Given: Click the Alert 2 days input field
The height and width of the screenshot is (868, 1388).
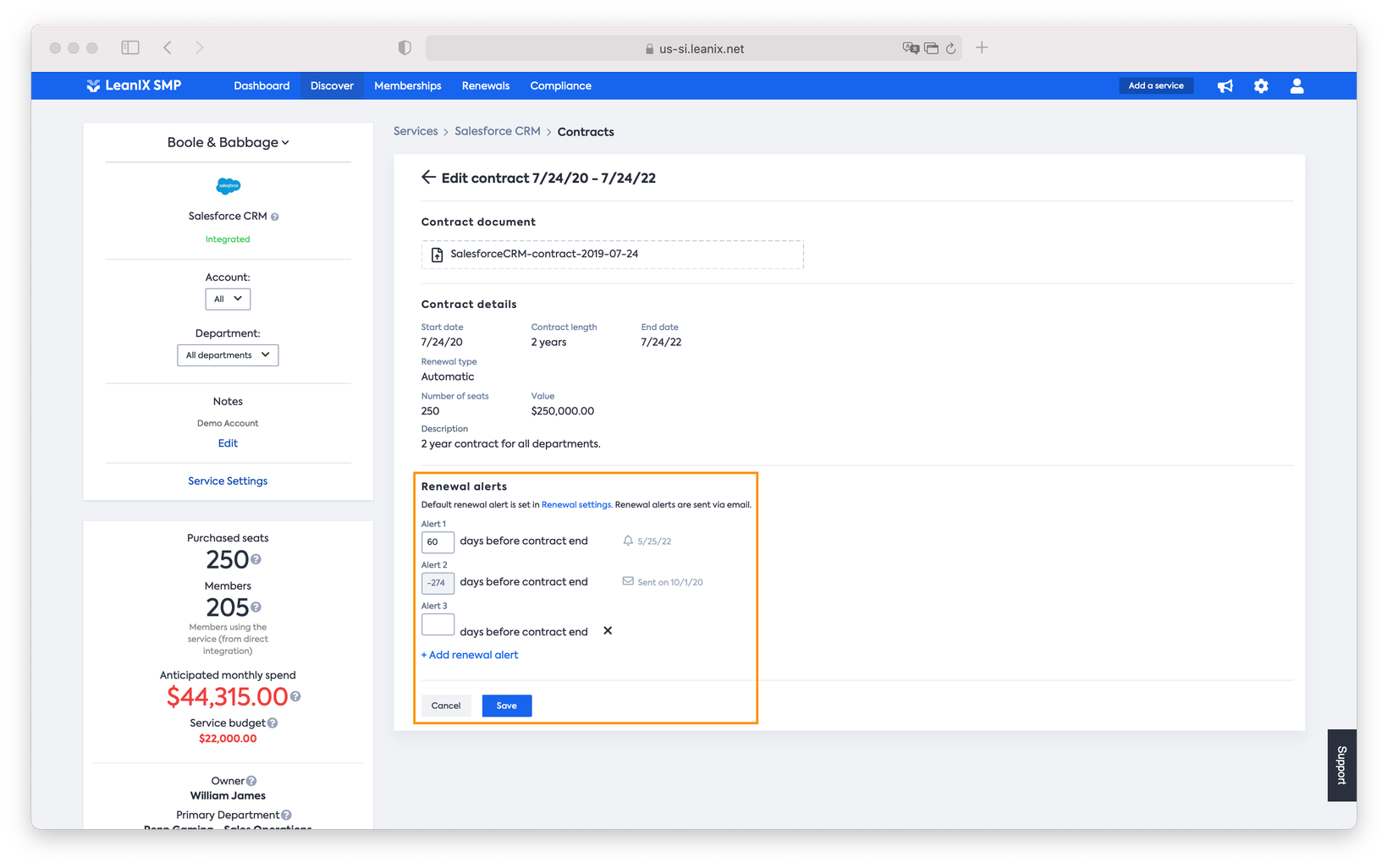Looking at the screenshot, I should tap(438, 583).
